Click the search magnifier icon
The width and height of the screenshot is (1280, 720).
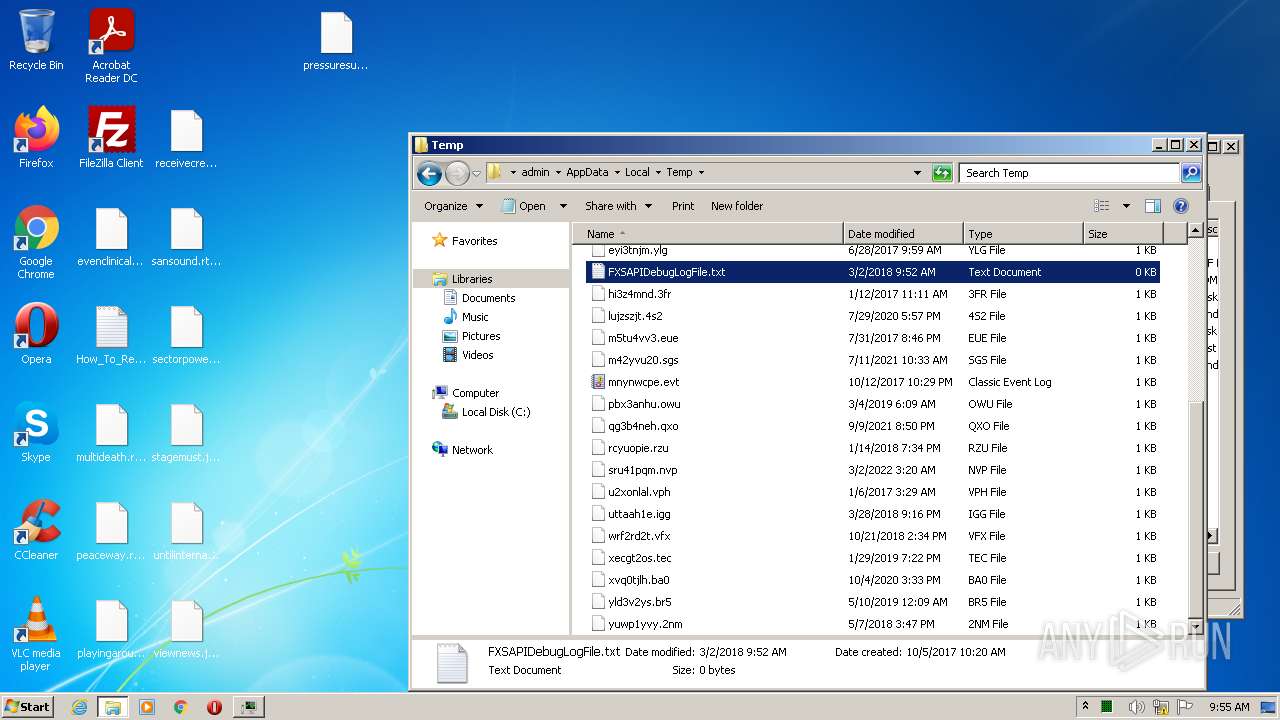pyautogui.click(x=1190, y=173)
